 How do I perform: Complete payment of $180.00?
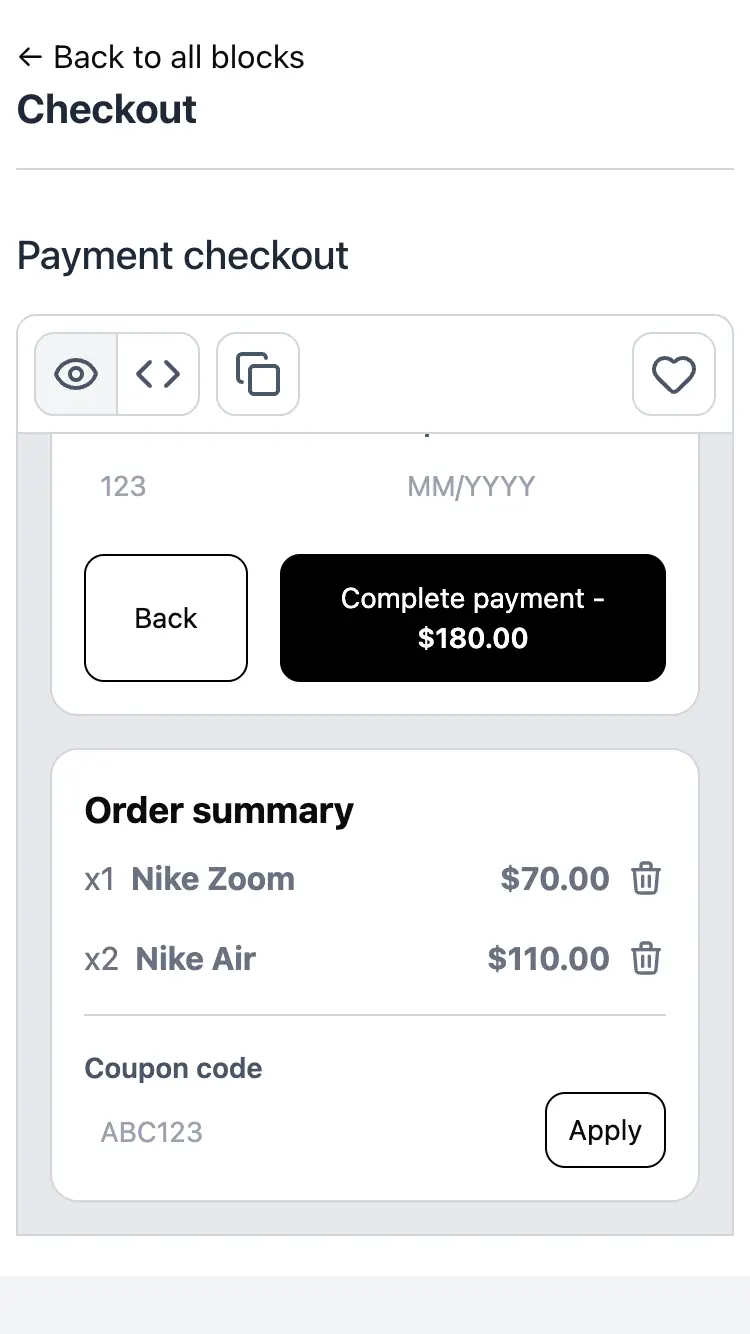coord(472,618)
